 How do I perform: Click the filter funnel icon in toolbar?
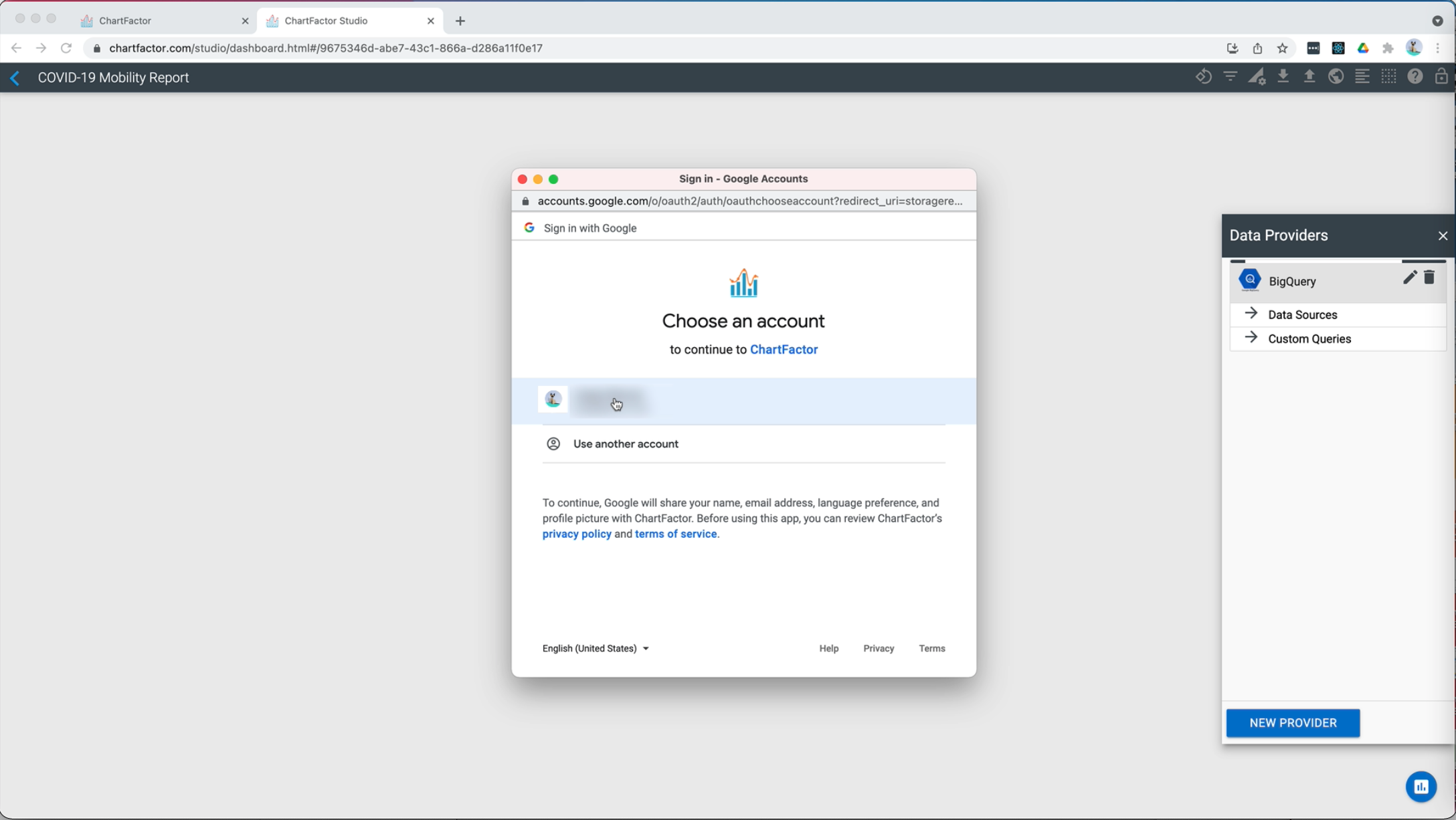click(1230, 77)
